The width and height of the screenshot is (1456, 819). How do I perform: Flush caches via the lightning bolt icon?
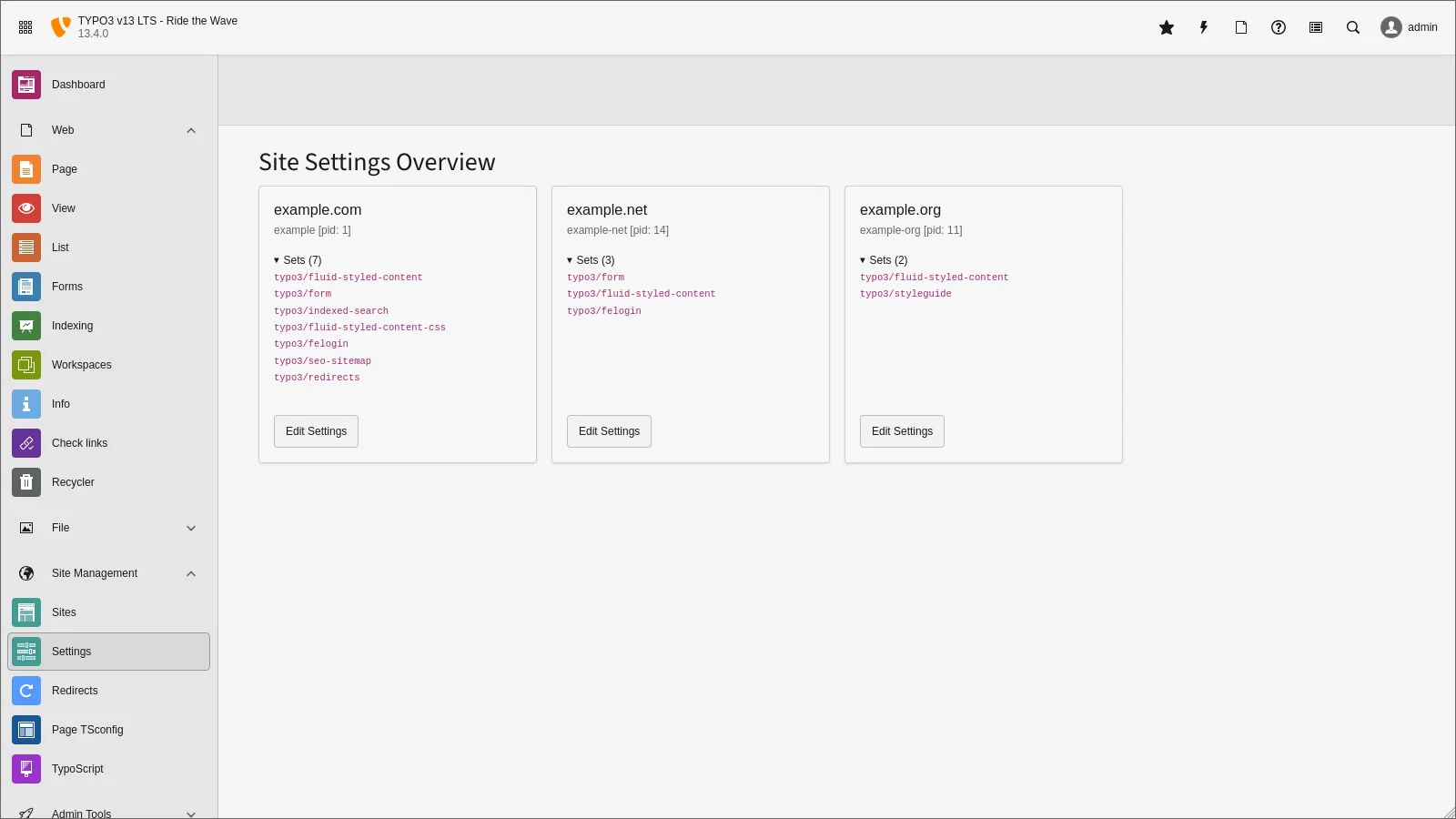(1203, 27)
